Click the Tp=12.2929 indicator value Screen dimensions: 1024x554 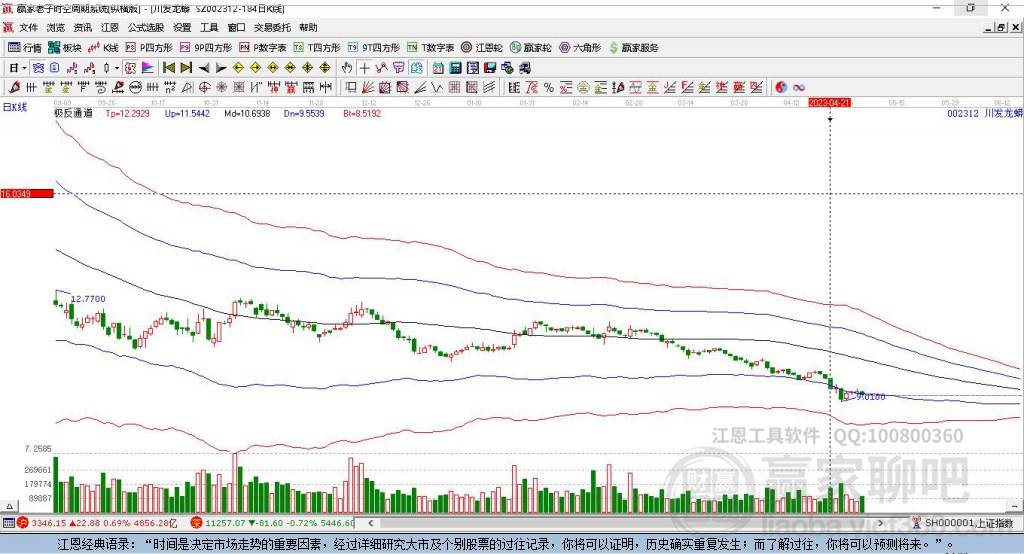pyautogui.click(x=127, y=113)
